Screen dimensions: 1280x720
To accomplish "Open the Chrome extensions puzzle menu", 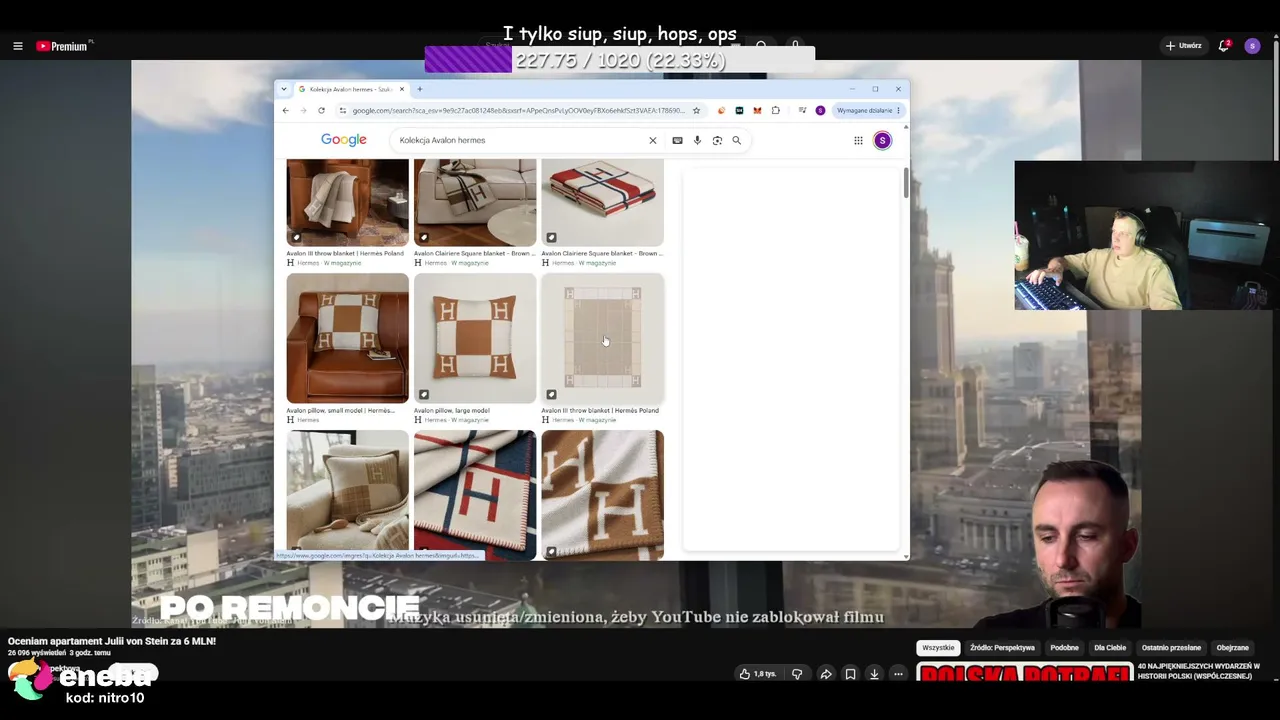I will pyautogui.click(x=776, y=110).
